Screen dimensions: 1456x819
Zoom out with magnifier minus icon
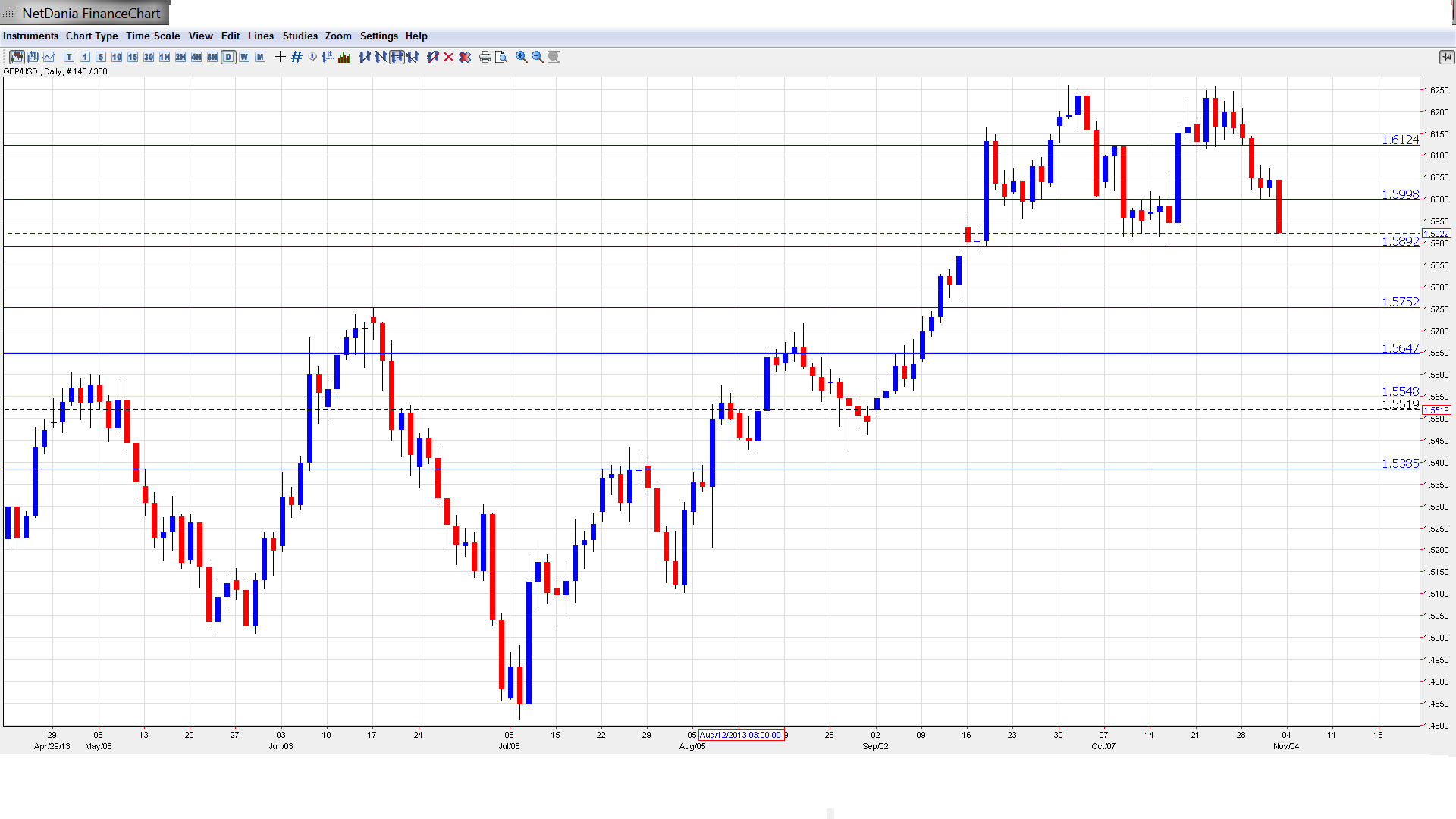pyautogui.click(x=538, y=57)
